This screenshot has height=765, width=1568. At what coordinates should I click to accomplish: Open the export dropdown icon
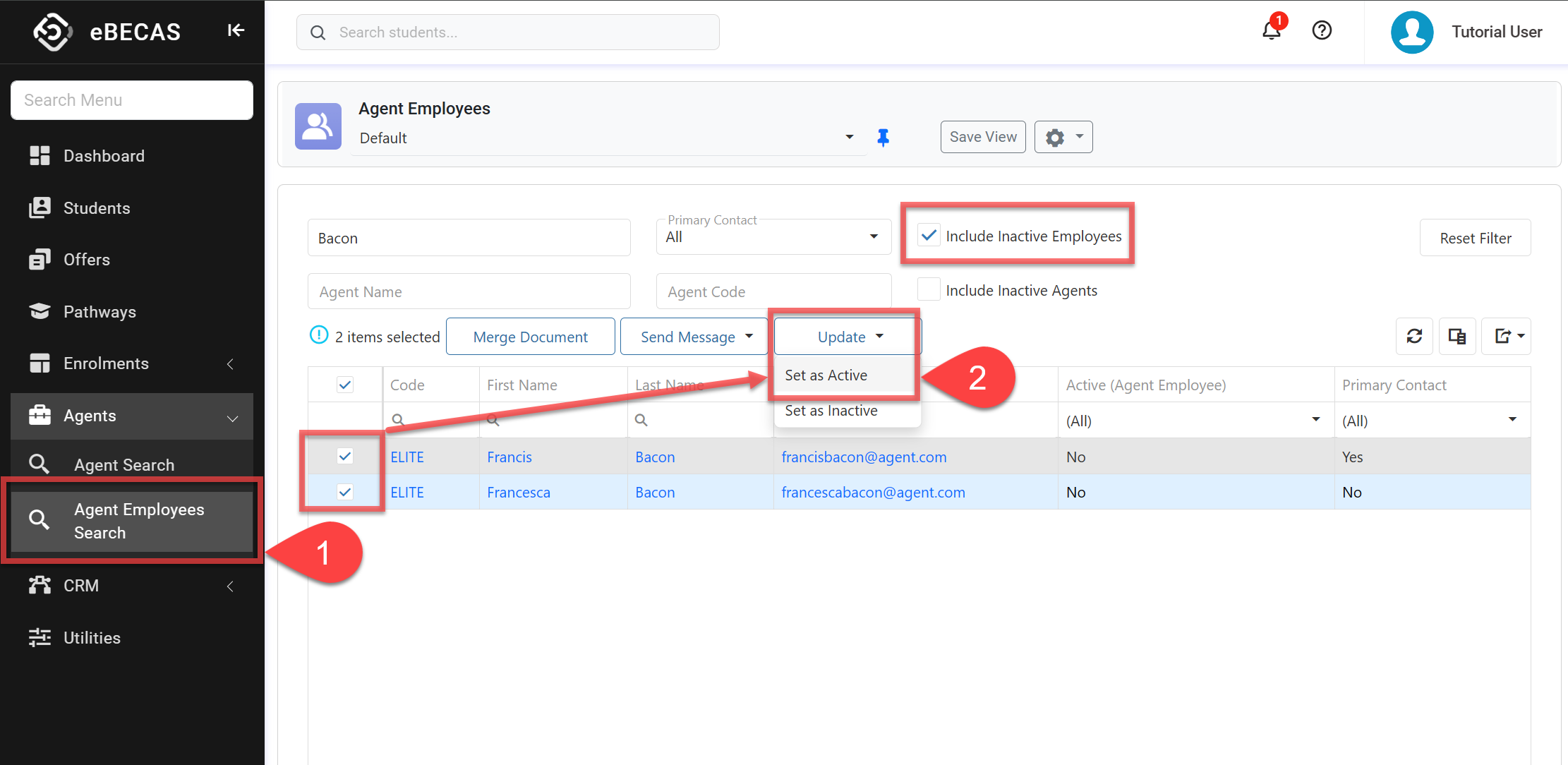tap(1506, 336)
